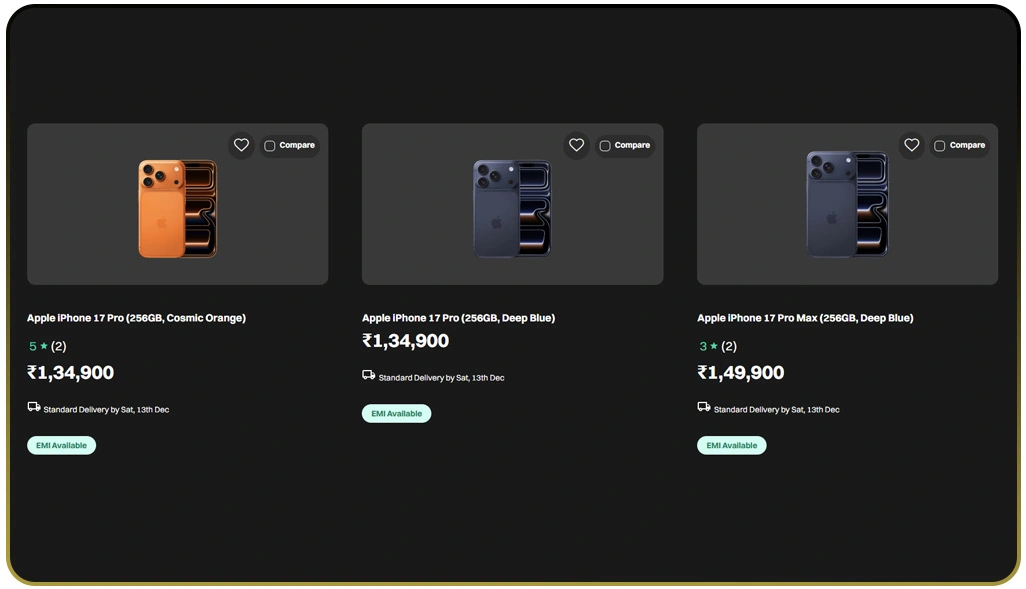
Task: Open the Deep Blue iPhone 17 Pro image
Action: point(512,208)
